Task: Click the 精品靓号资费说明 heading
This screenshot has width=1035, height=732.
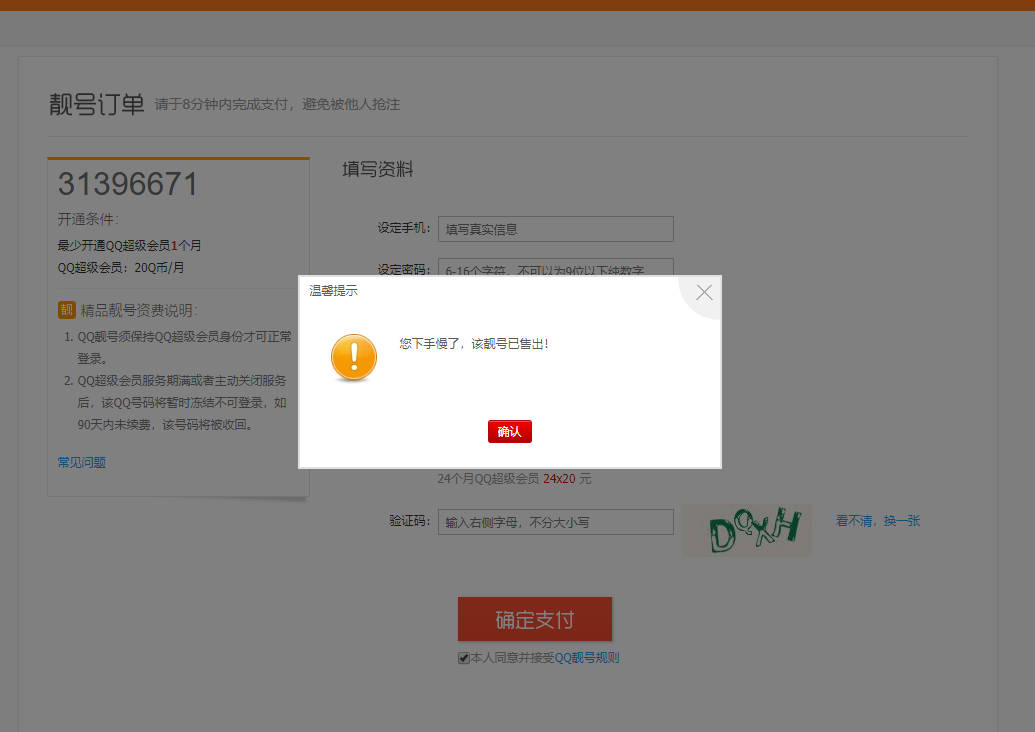Action: click(139, 310)
